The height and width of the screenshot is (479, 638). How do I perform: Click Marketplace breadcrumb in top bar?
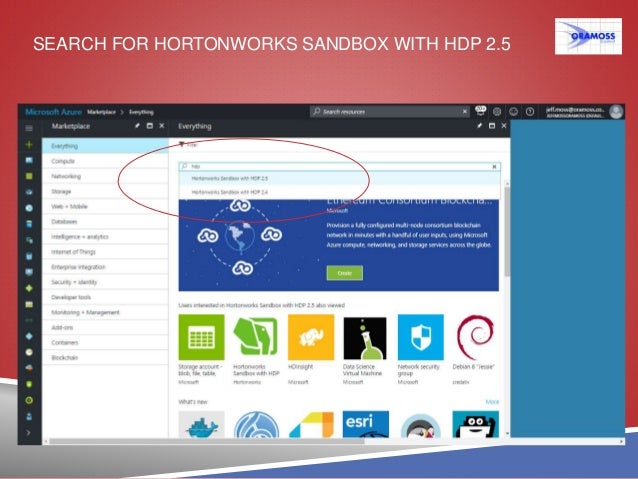pyautogui.click(x=102, y=112)
